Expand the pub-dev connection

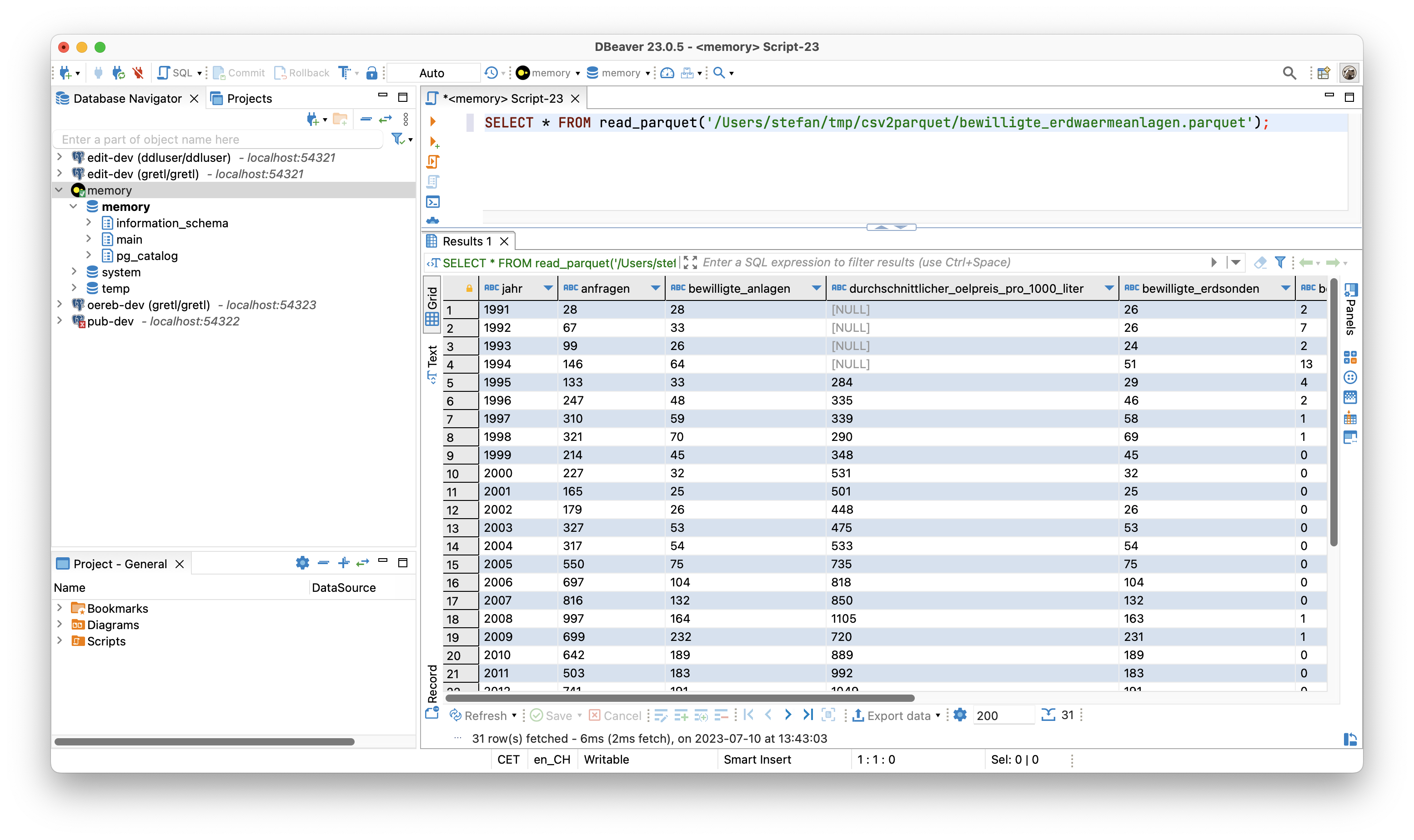tap(60, 320)
